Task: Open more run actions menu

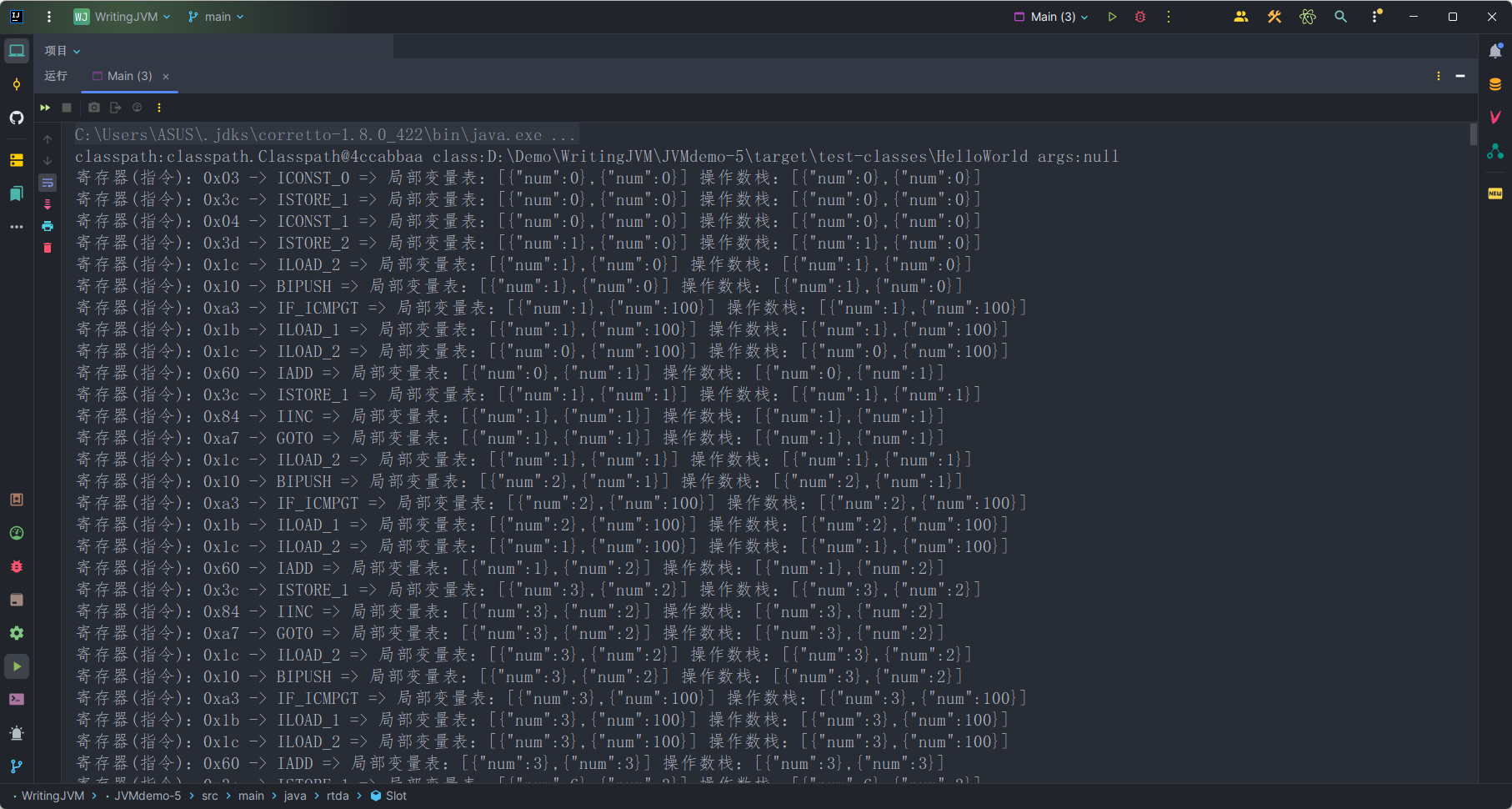Action: pos(1169,17)
